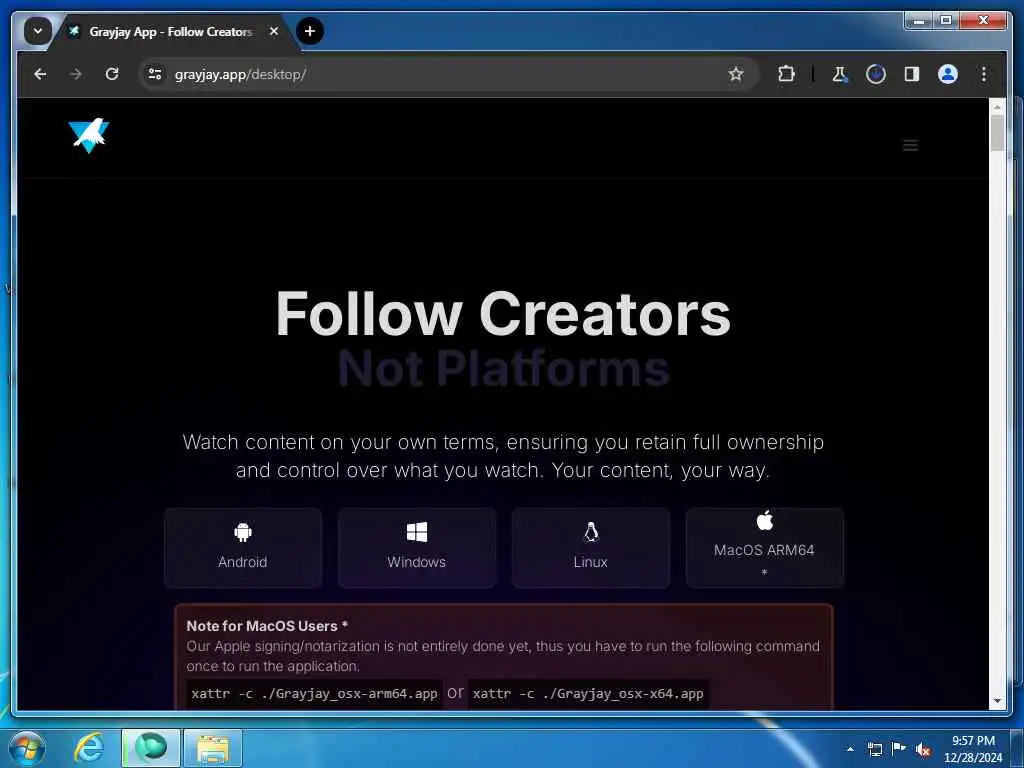Show hidden system tray icons
1024x768 pixels.
(850, 749)
